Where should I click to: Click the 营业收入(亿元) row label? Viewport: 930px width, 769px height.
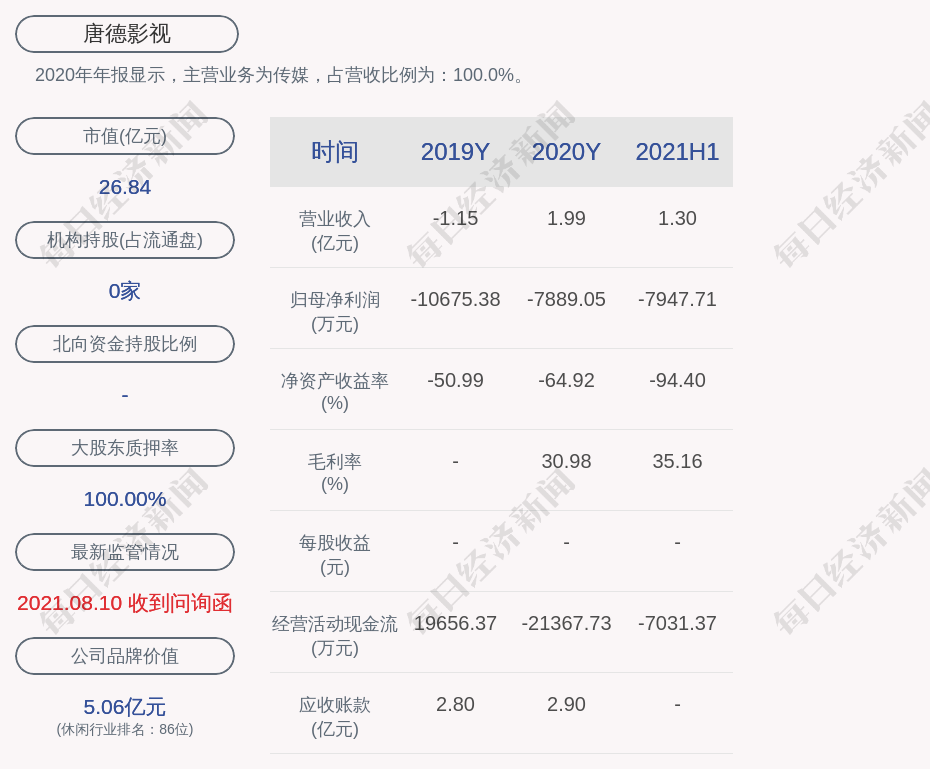tap(335, 231)
